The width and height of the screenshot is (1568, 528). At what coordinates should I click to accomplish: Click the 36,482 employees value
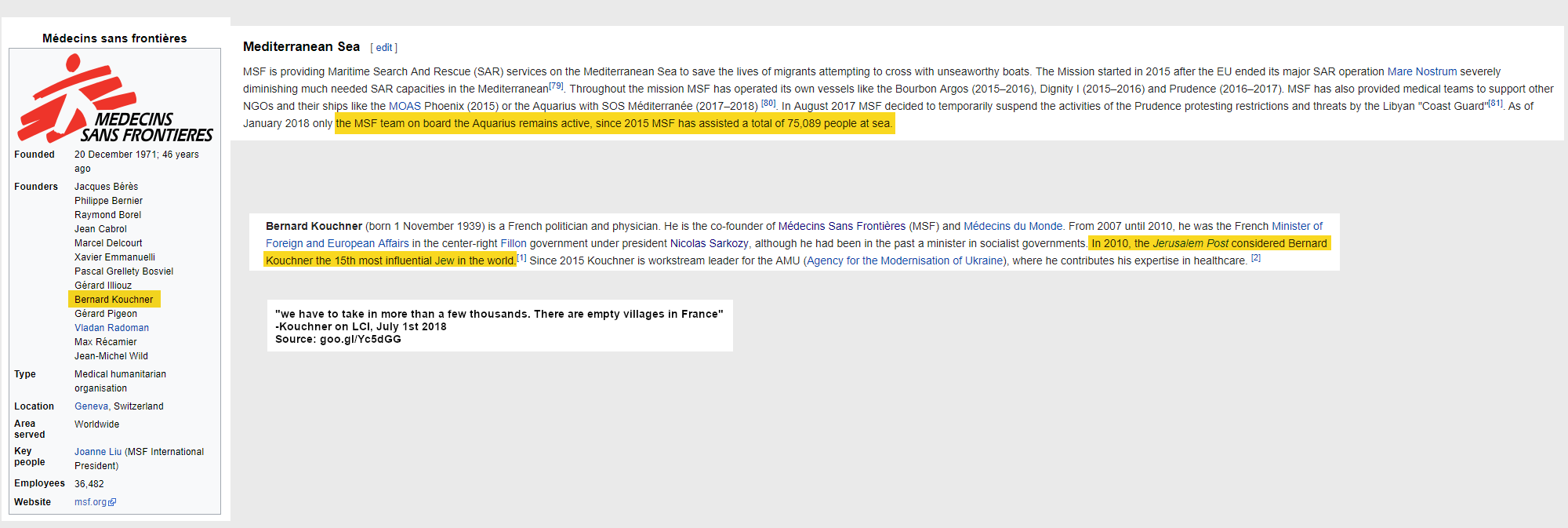click(89, 484)
